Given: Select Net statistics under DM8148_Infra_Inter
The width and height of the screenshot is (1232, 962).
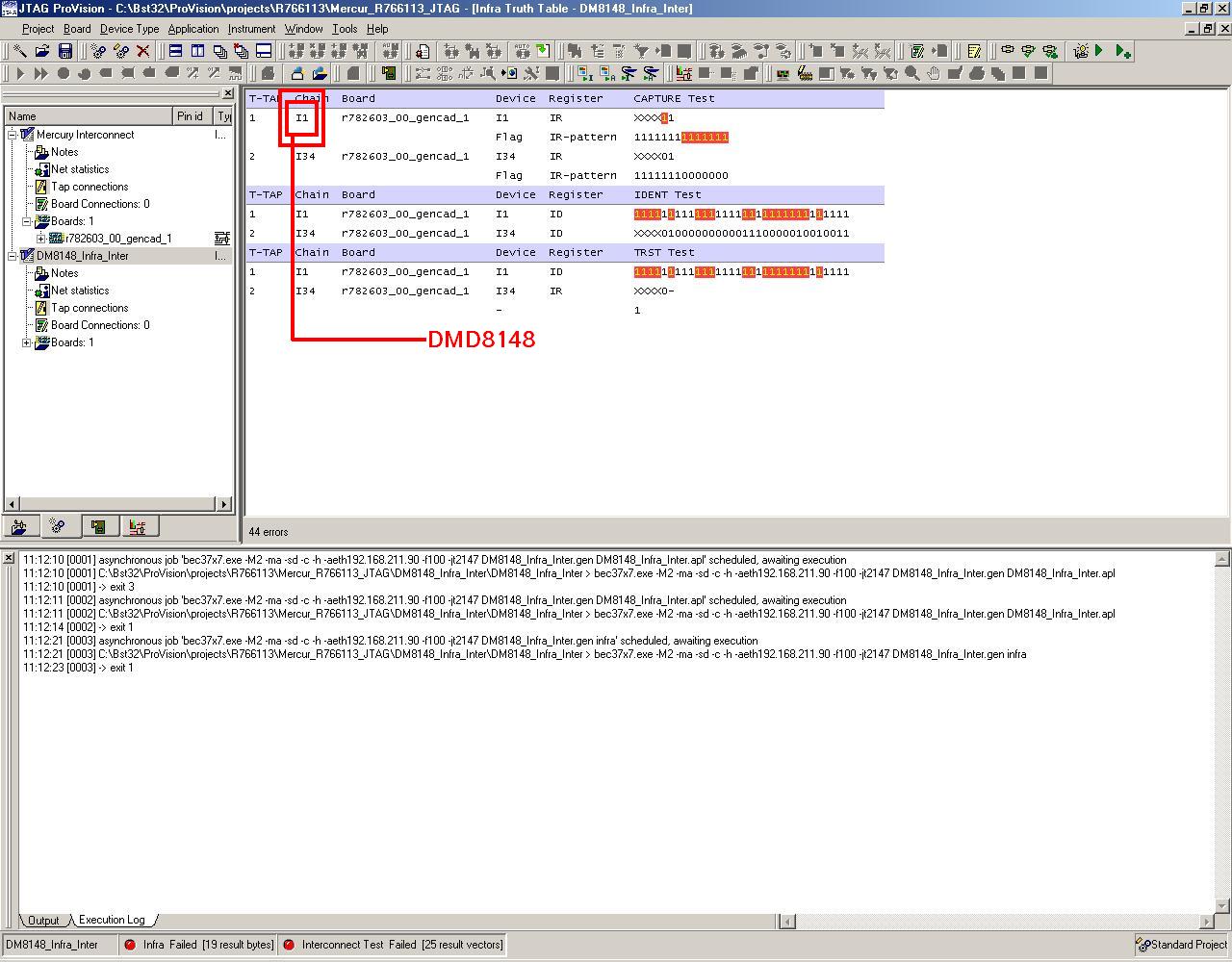Looking at the screenshot, I should coord(80,291).
